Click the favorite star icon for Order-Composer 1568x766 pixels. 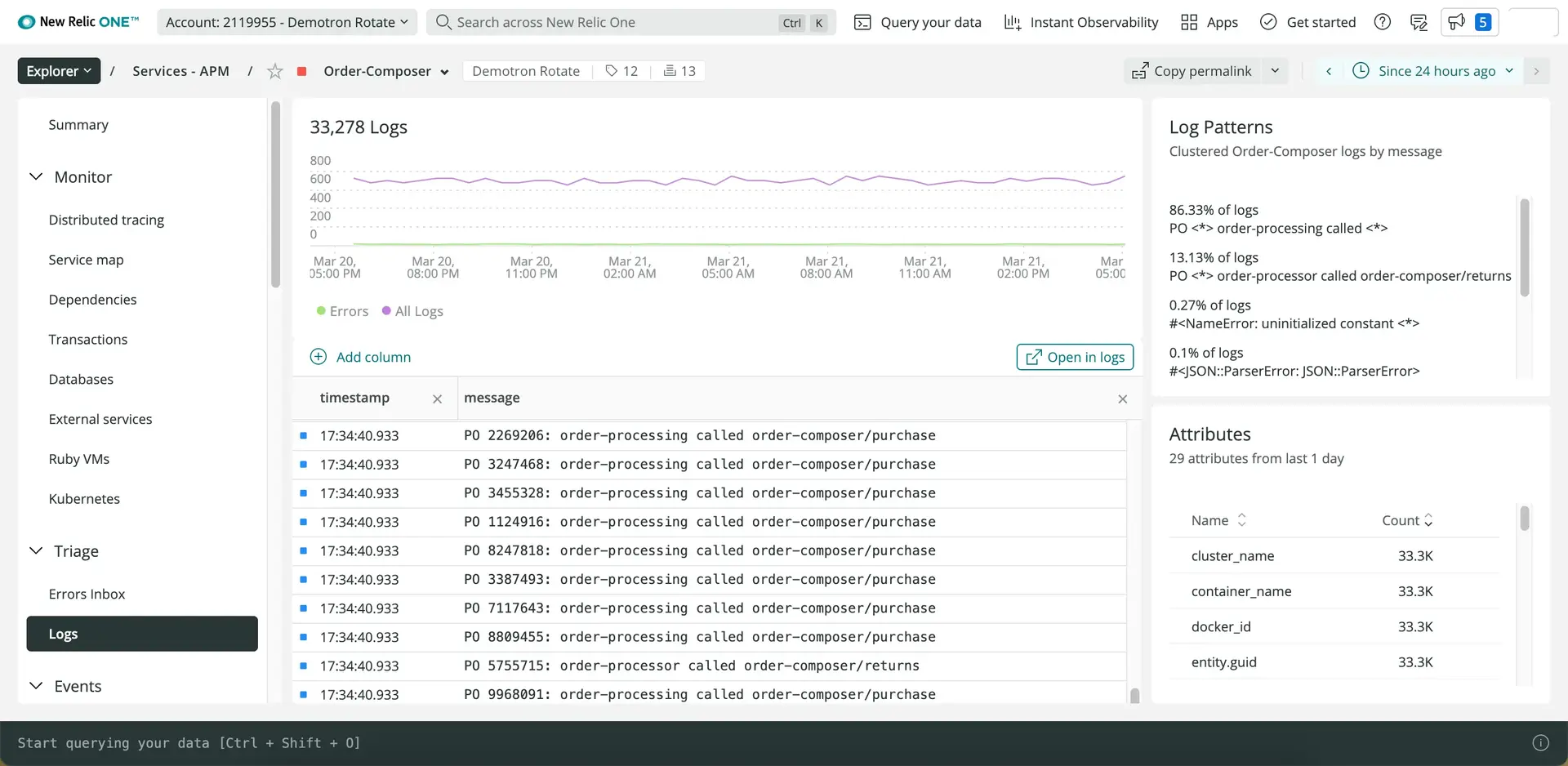coord(275,72)
